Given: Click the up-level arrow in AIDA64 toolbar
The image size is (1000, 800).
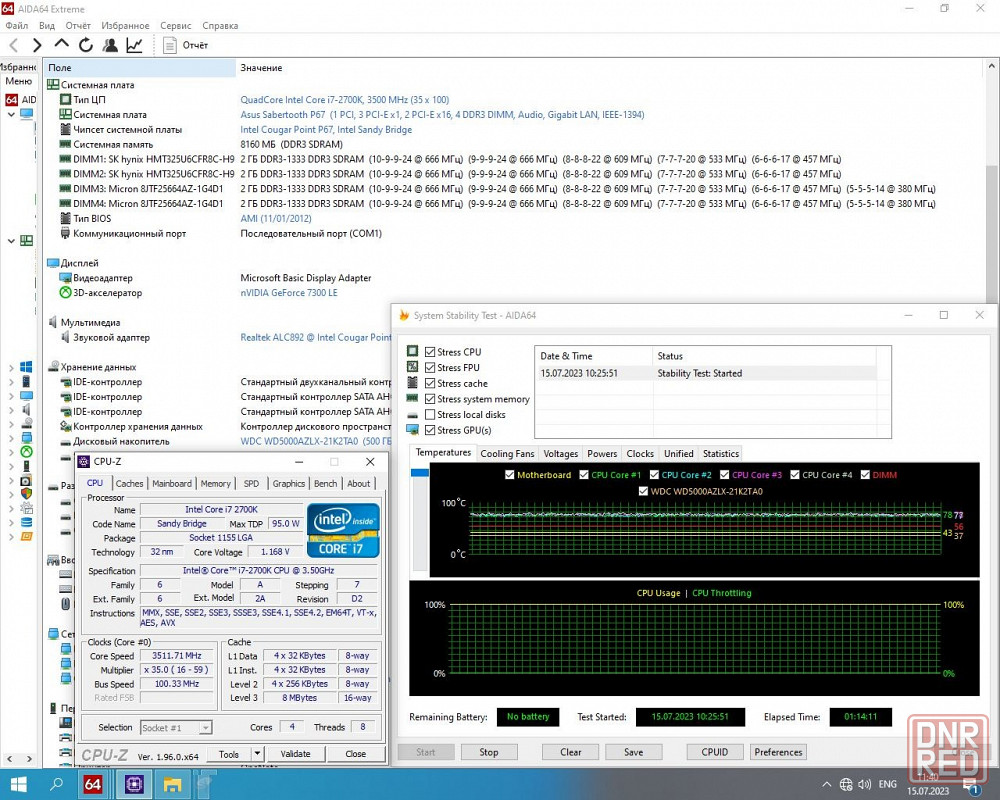Looking at the screenshot, I should (x=61, y=44).
